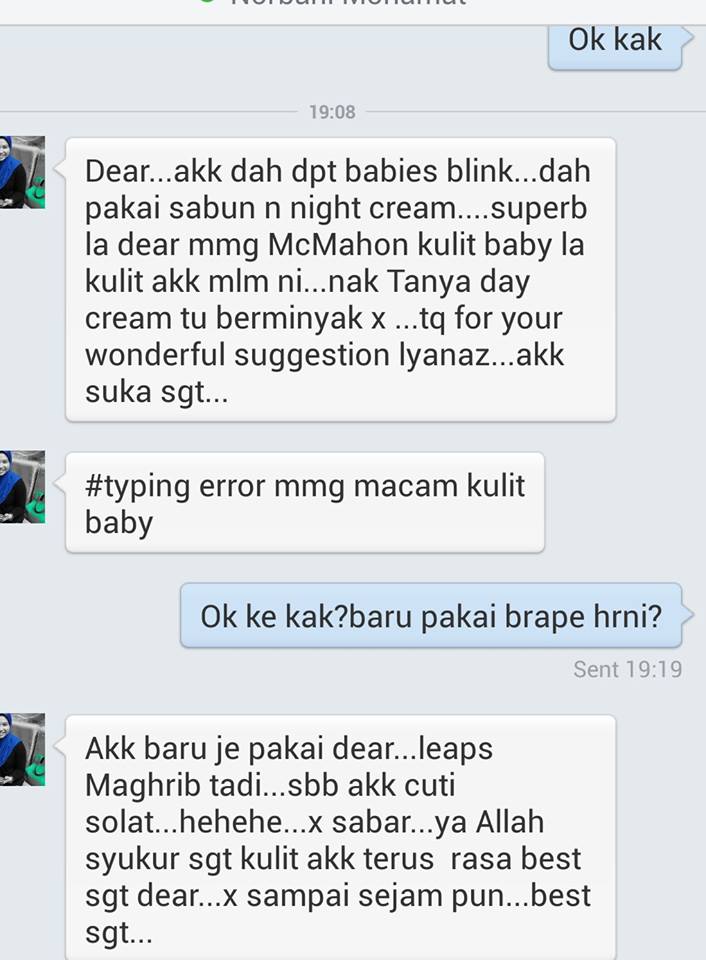The width and height of the screenshot is (706, 960).
Task: Select the 'Ok ke kak?baru pakai brape hrni?' bubble
Action: (431, 615)
